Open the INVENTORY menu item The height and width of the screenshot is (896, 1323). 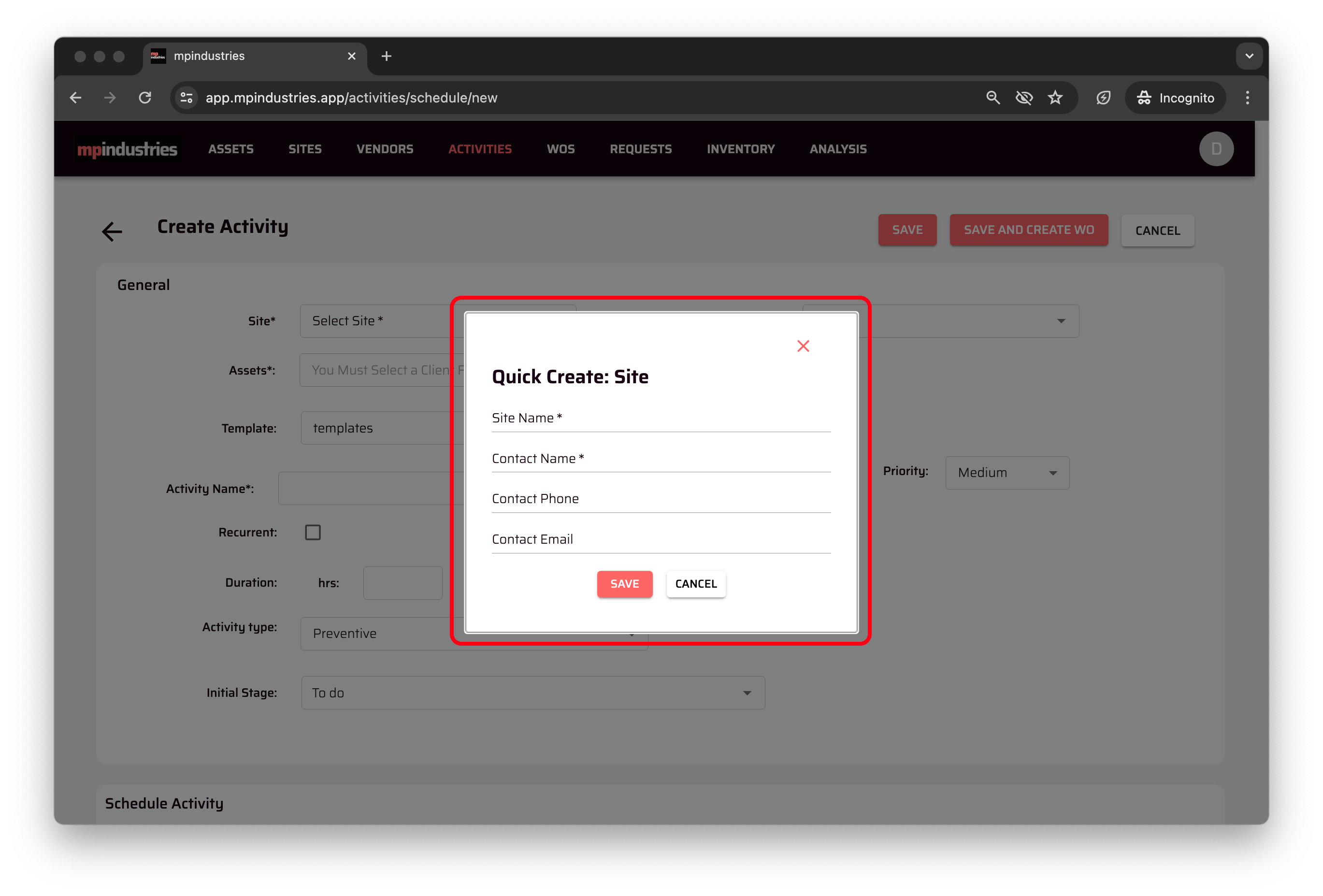(x=740, y=149)
